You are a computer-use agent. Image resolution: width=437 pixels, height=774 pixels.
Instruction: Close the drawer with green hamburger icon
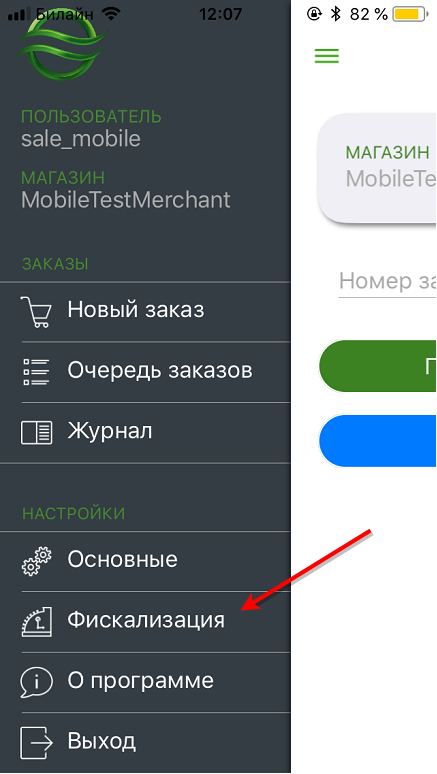327,56
